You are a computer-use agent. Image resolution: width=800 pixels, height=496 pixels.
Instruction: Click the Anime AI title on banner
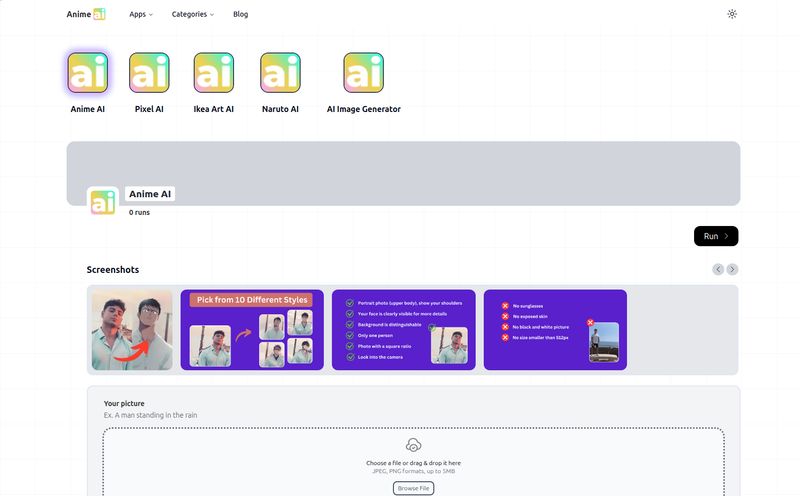pos(150,194)
